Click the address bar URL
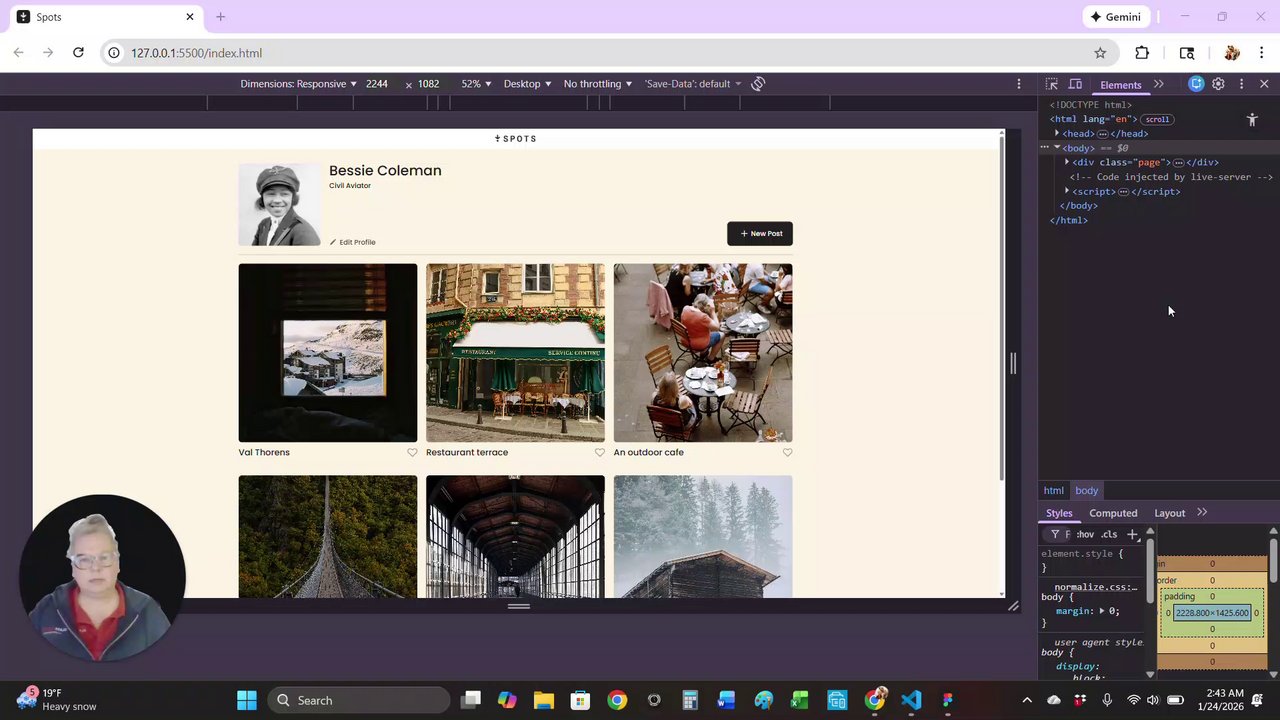Viewport: 1280px width, 720px height. tap(197, 53)
